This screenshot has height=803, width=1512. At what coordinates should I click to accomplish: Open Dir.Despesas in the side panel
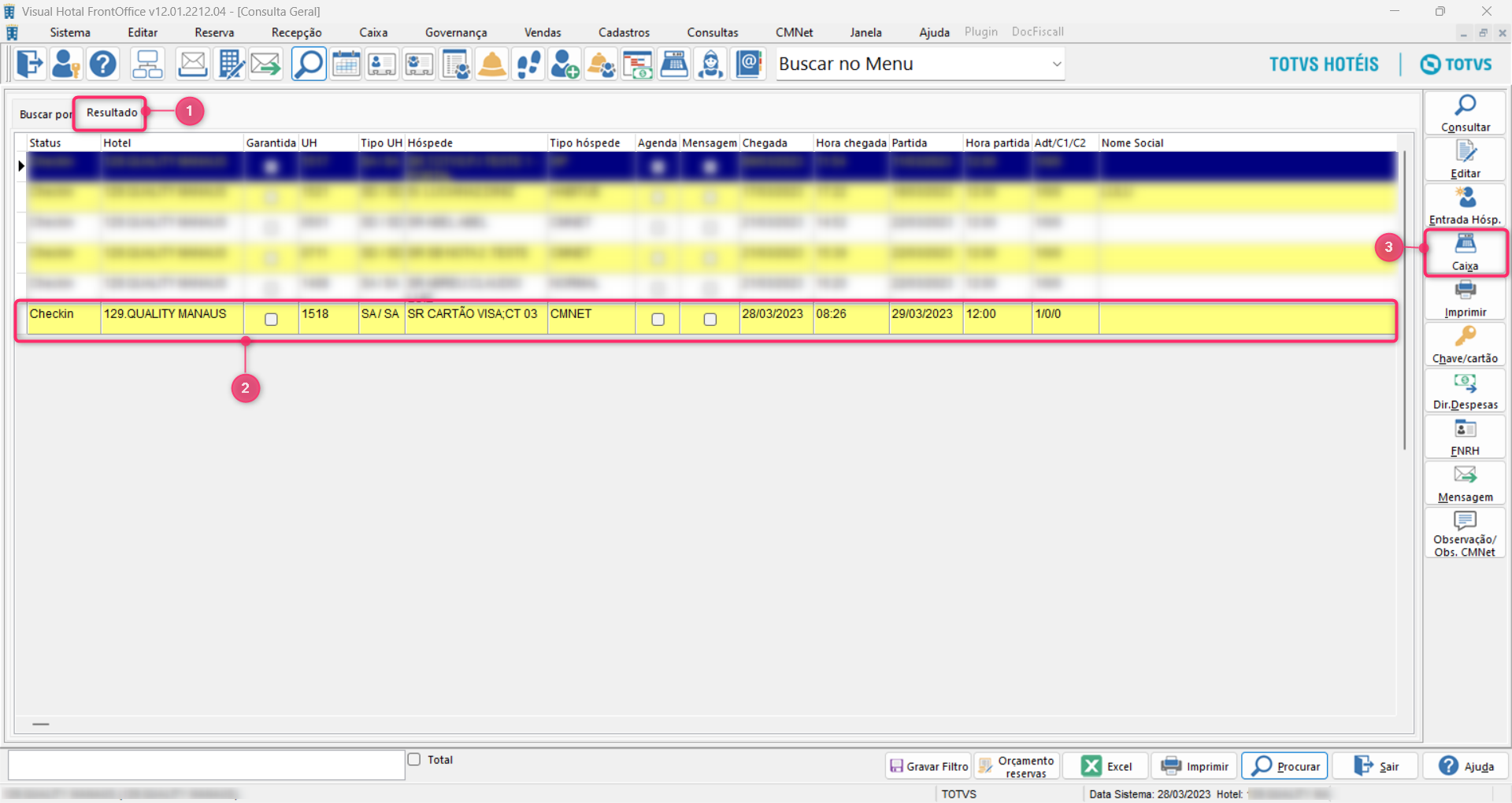[1465, 391]
